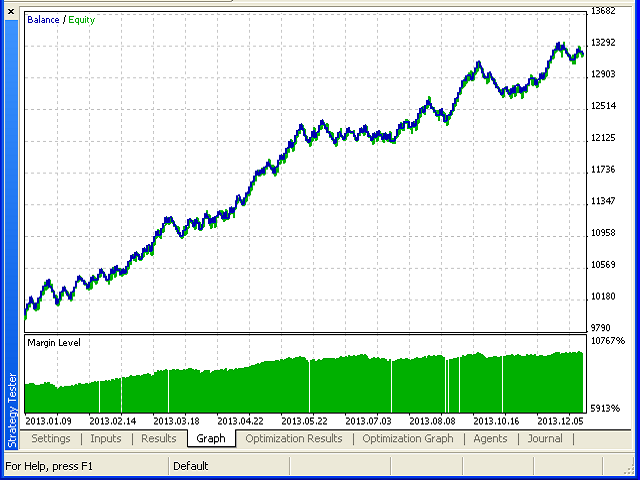The width and height of the screenshot is (640, 480).
Task: Select the Graph tab
Action: 211,438
